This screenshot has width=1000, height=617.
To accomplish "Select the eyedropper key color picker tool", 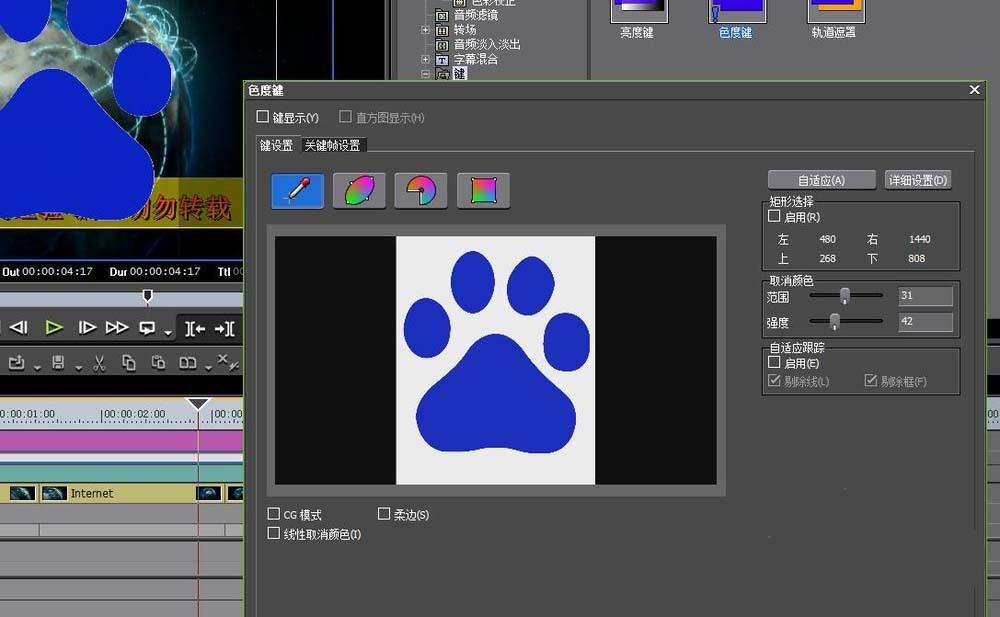I will click(295, 189).
